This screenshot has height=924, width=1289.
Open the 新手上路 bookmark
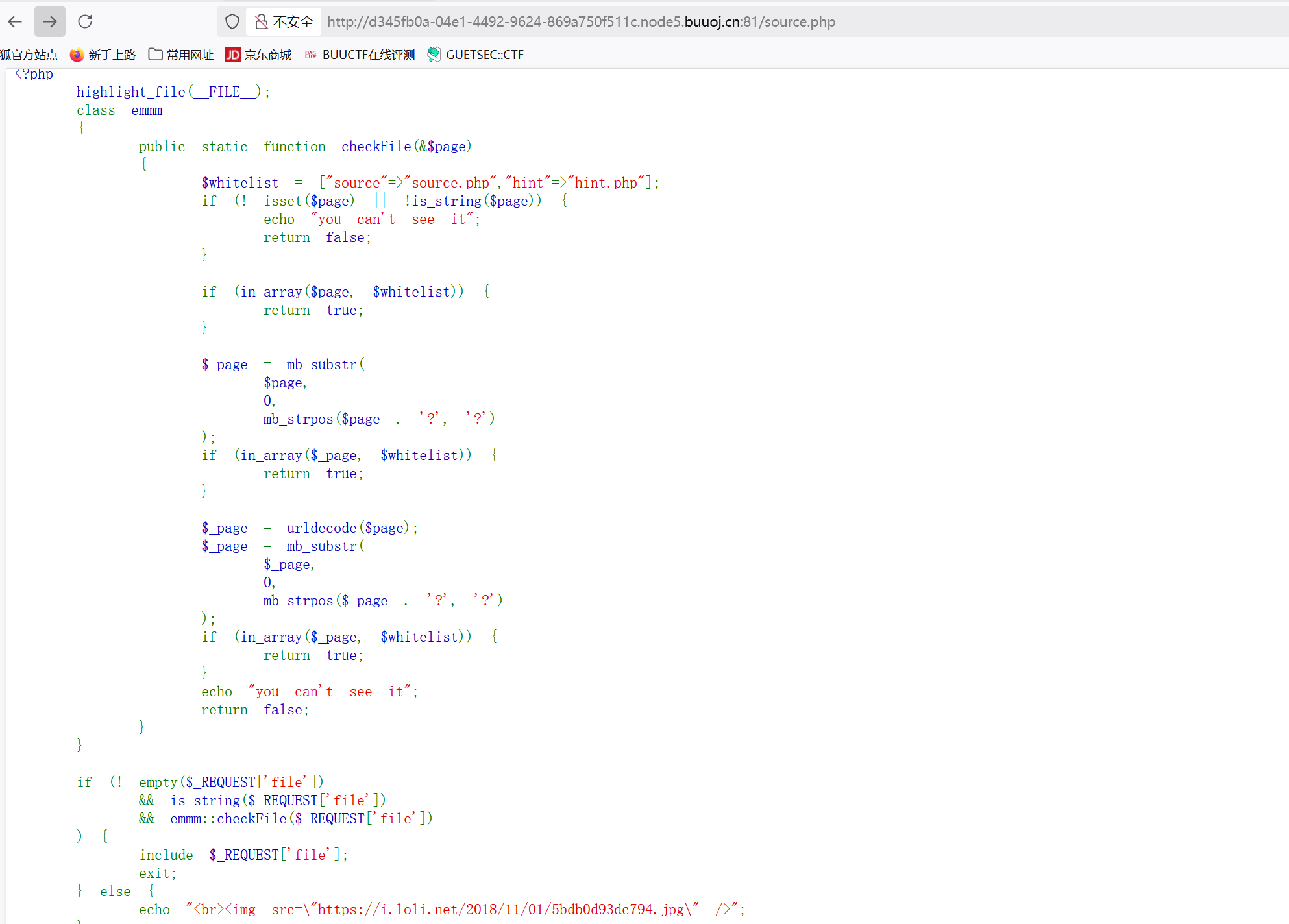(x=103, y=55)
